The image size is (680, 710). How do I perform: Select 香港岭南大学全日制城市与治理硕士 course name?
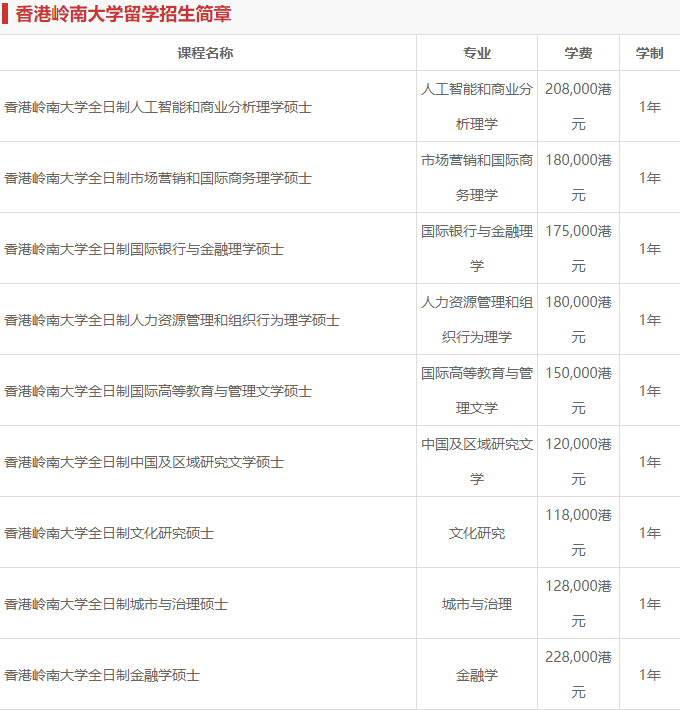click(116, 604)
